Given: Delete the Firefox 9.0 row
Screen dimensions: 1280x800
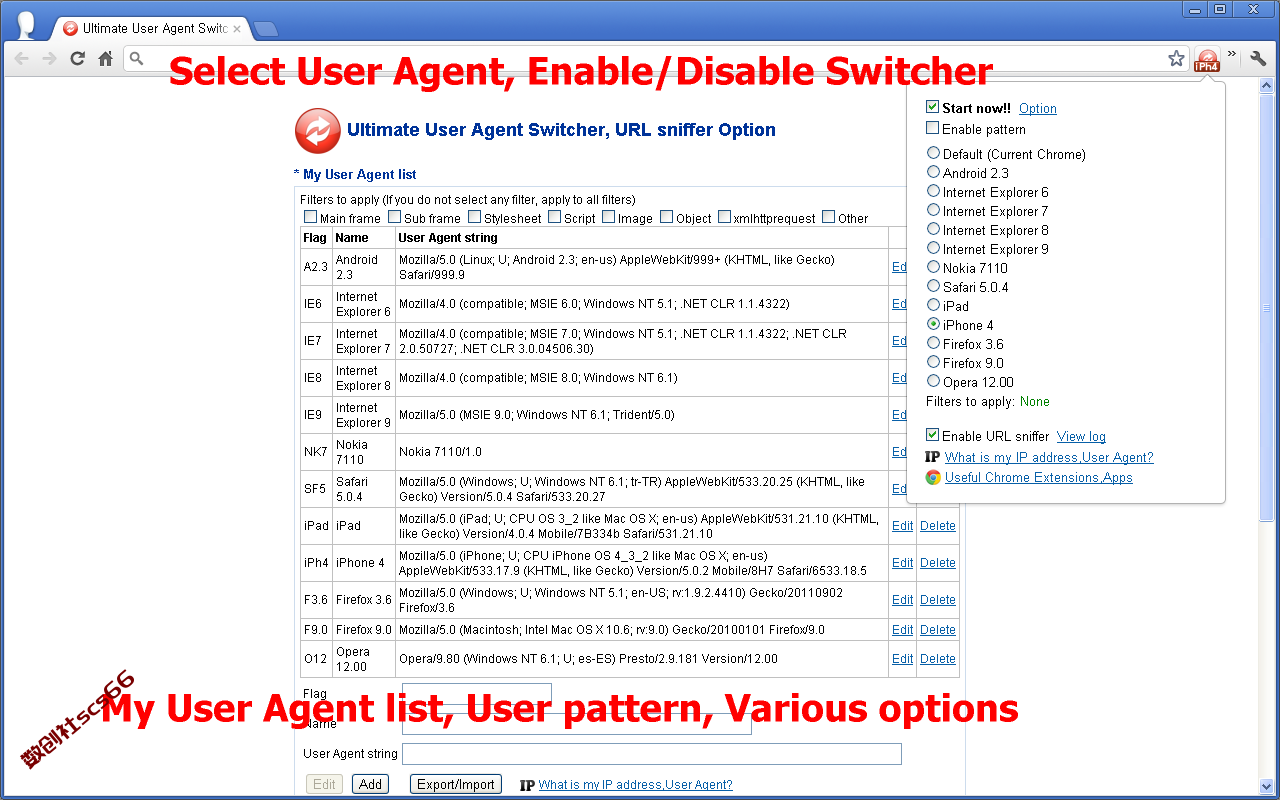Looking at the screenshot, I should [938, 630].
